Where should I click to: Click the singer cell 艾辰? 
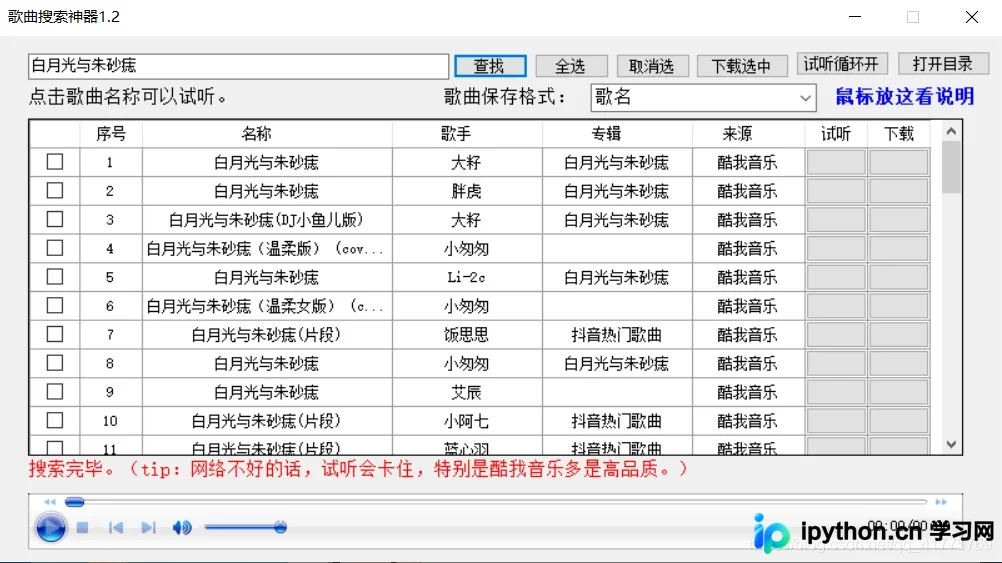(466, 392)
